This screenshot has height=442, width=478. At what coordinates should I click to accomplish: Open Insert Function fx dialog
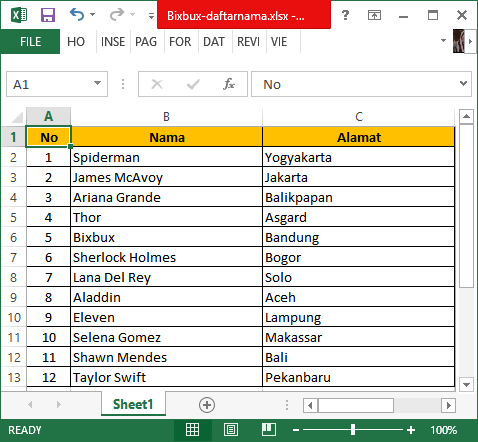coord(229,84)
